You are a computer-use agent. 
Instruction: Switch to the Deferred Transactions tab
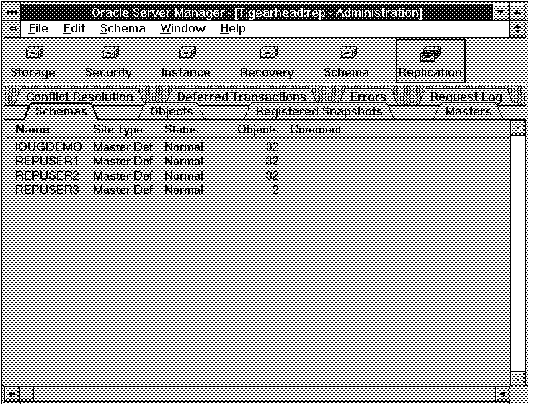pos(241,97)
